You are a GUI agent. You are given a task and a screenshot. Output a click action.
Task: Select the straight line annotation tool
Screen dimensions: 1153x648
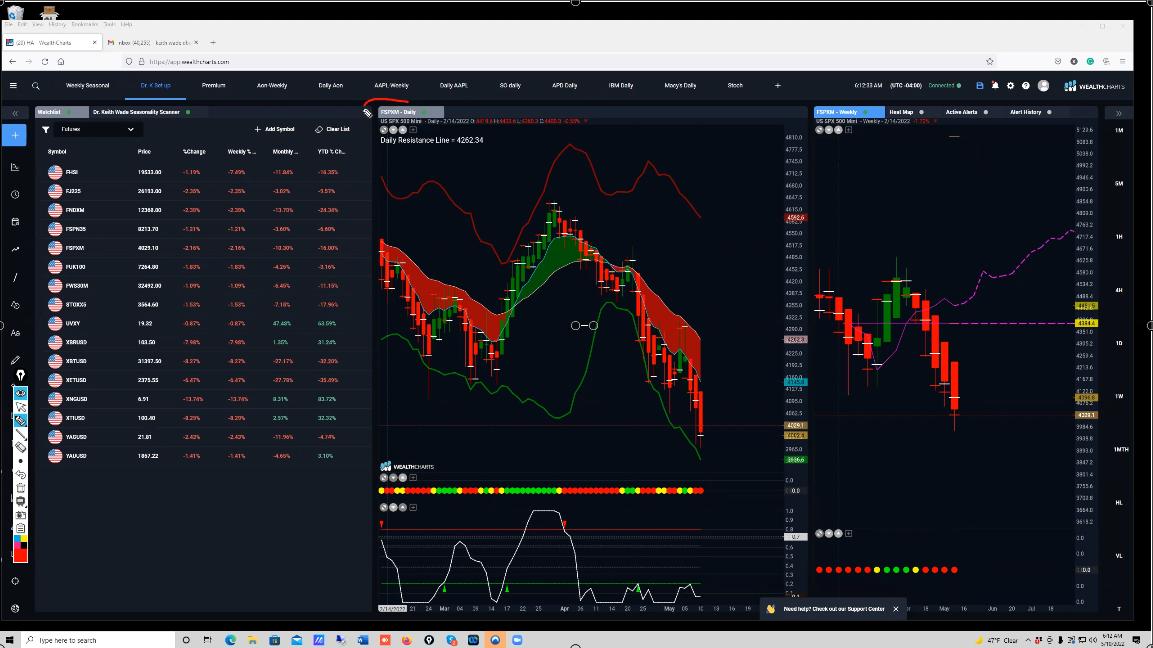coord(21,435)
